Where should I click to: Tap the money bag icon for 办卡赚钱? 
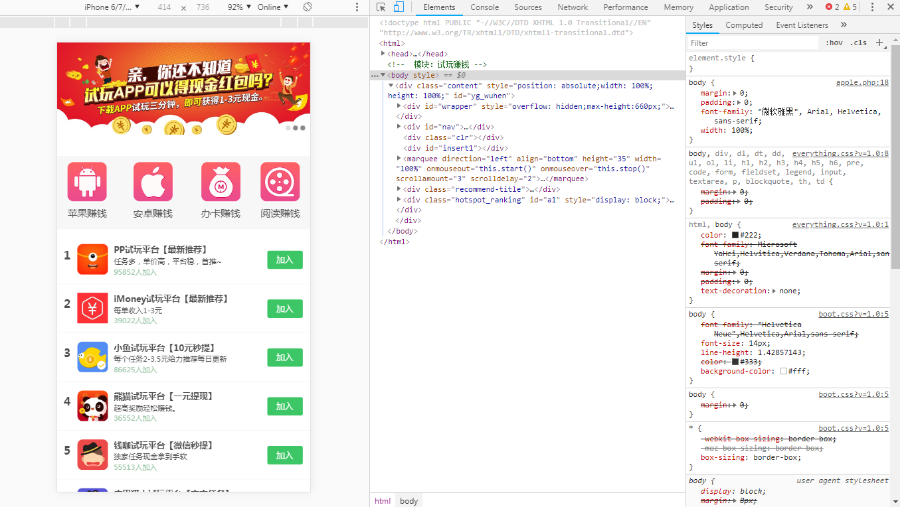coord(220,181)
